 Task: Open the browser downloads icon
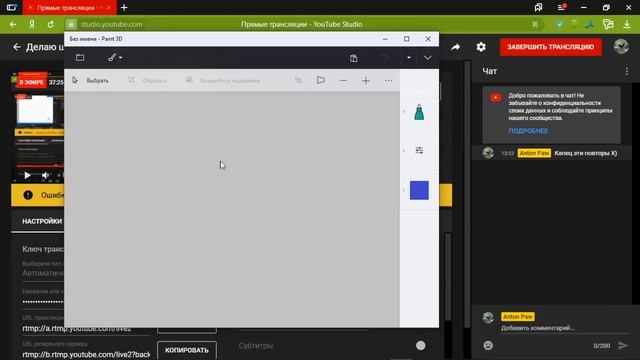[x=627, y=24]
